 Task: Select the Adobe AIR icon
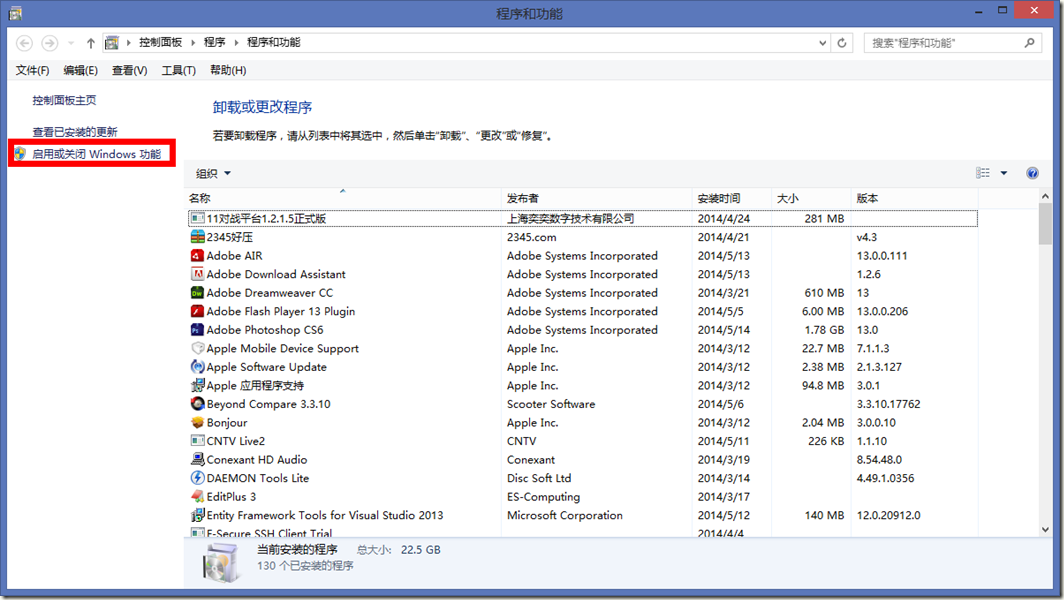pos(197,256)
